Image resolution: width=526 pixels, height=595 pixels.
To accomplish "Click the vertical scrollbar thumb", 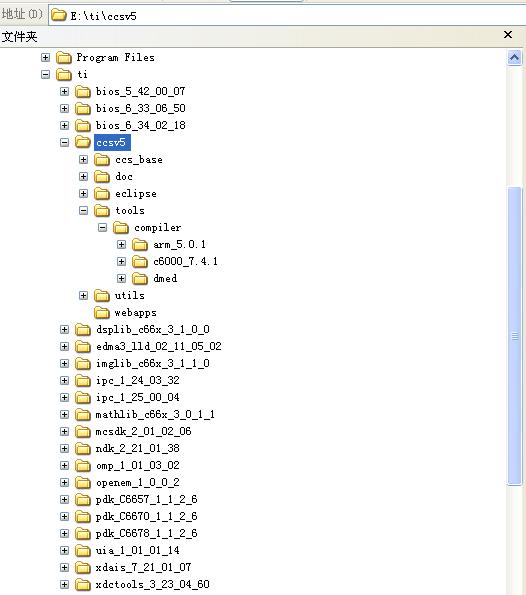I will pyautogui.click(x=514, y=336).
